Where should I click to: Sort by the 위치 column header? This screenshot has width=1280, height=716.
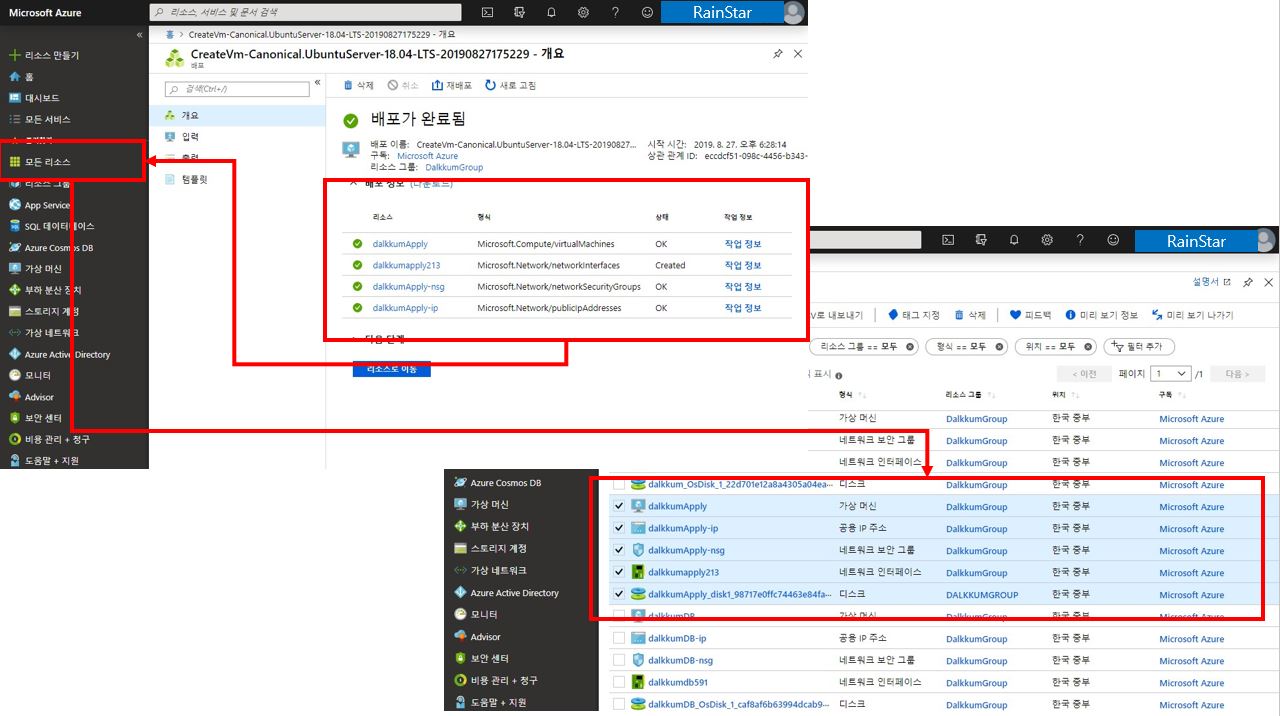pyautogui.click(x=1060, y=395)
